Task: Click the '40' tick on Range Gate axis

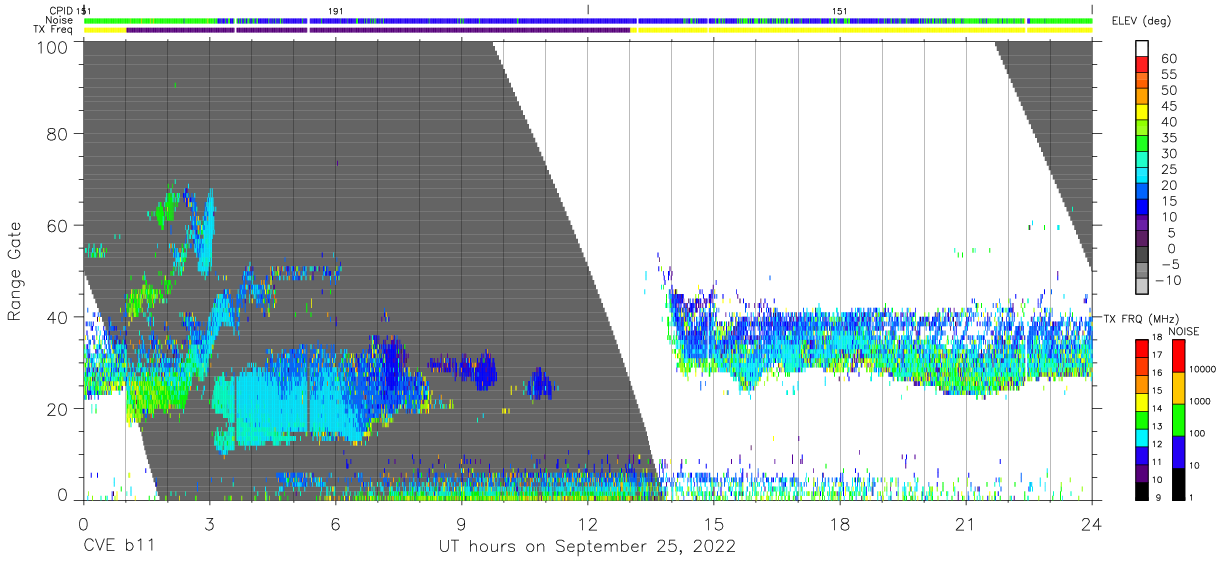Action: point(57,317)
